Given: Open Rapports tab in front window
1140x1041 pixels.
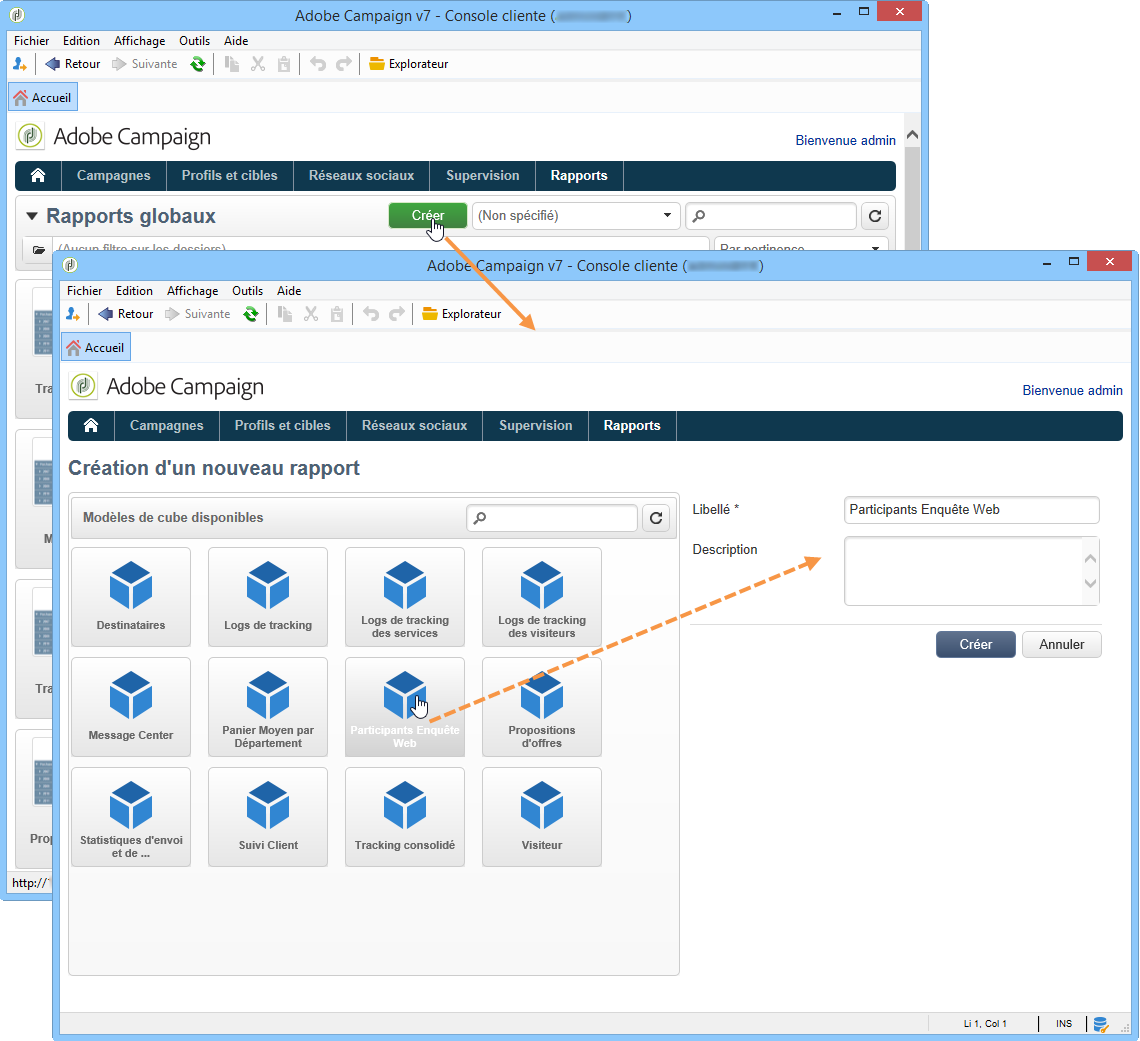Looking at the screenshot, I should pos(632,425).
